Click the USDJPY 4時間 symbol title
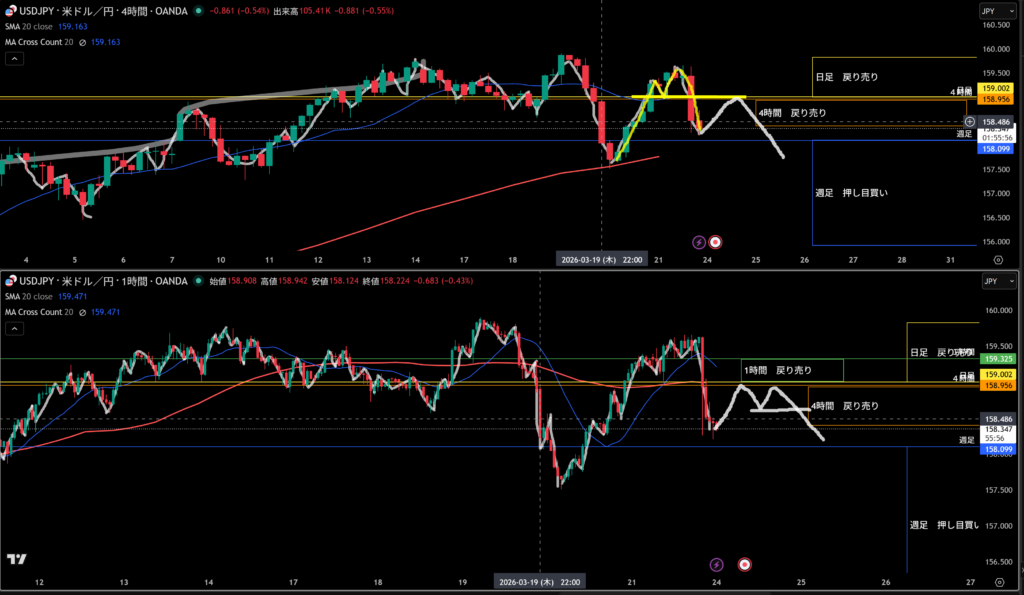This screenshot has height=595, width=1024. [x=100, y=11]
